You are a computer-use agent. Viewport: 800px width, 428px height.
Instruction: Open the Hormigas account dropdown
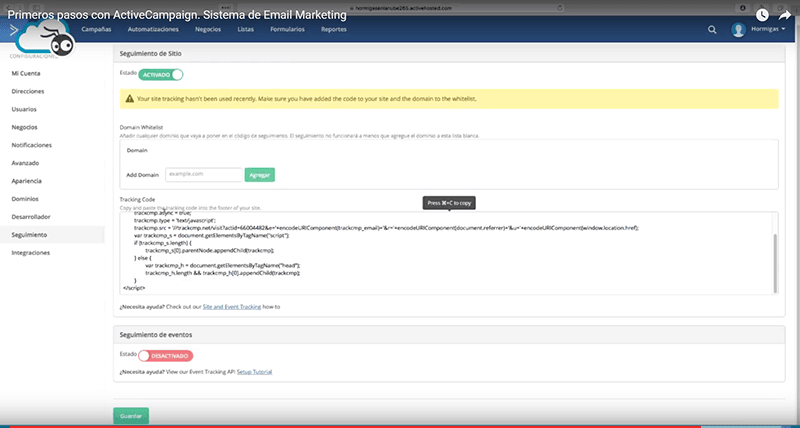coord(768,30)
